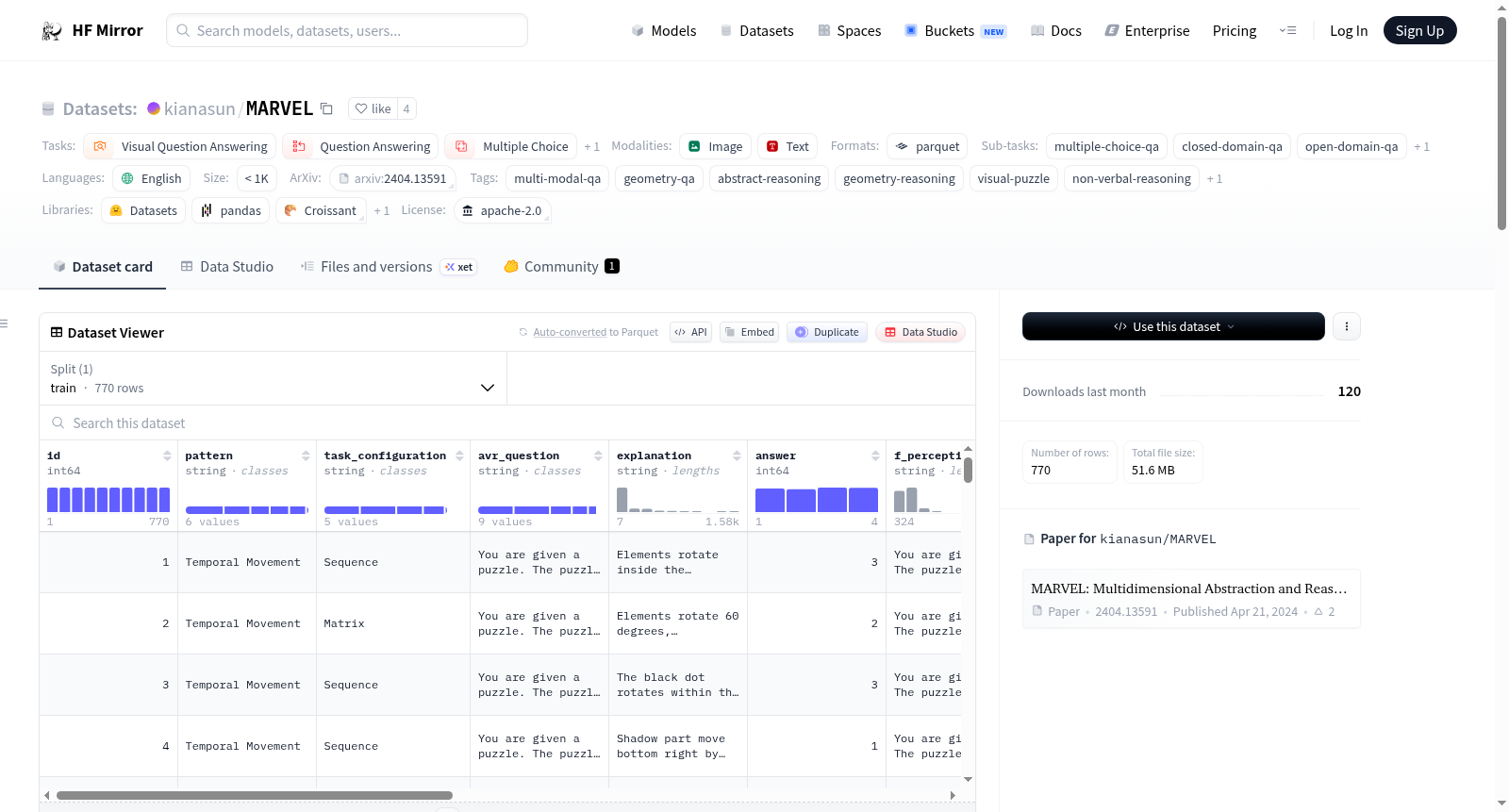
Task: Select the Text modality tag
Action: pyautogui.click(x=788, y=146)
